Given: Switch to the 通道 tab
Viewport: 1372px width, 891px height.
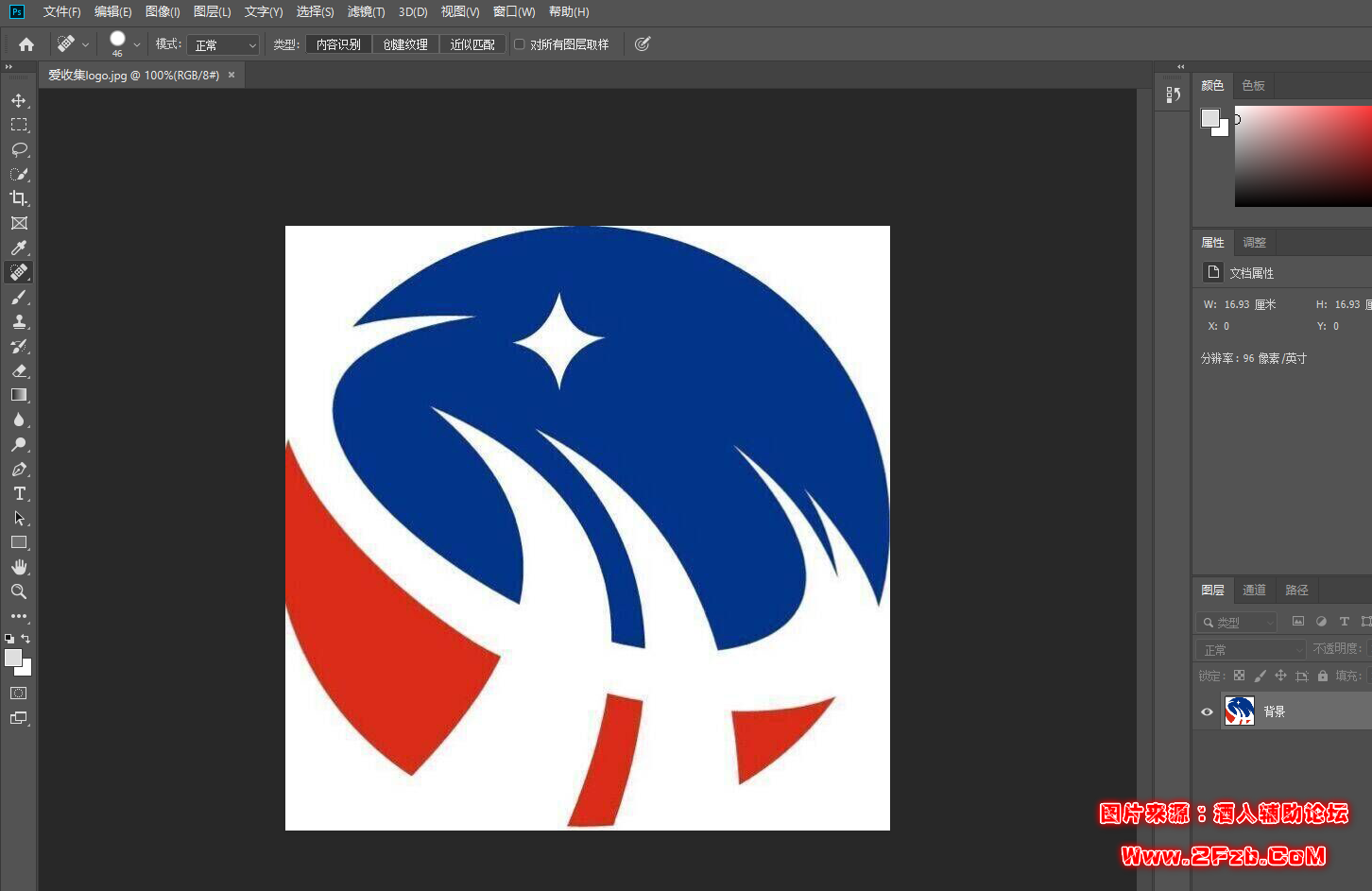Looking at the screenshot, I should [1254, 590].
